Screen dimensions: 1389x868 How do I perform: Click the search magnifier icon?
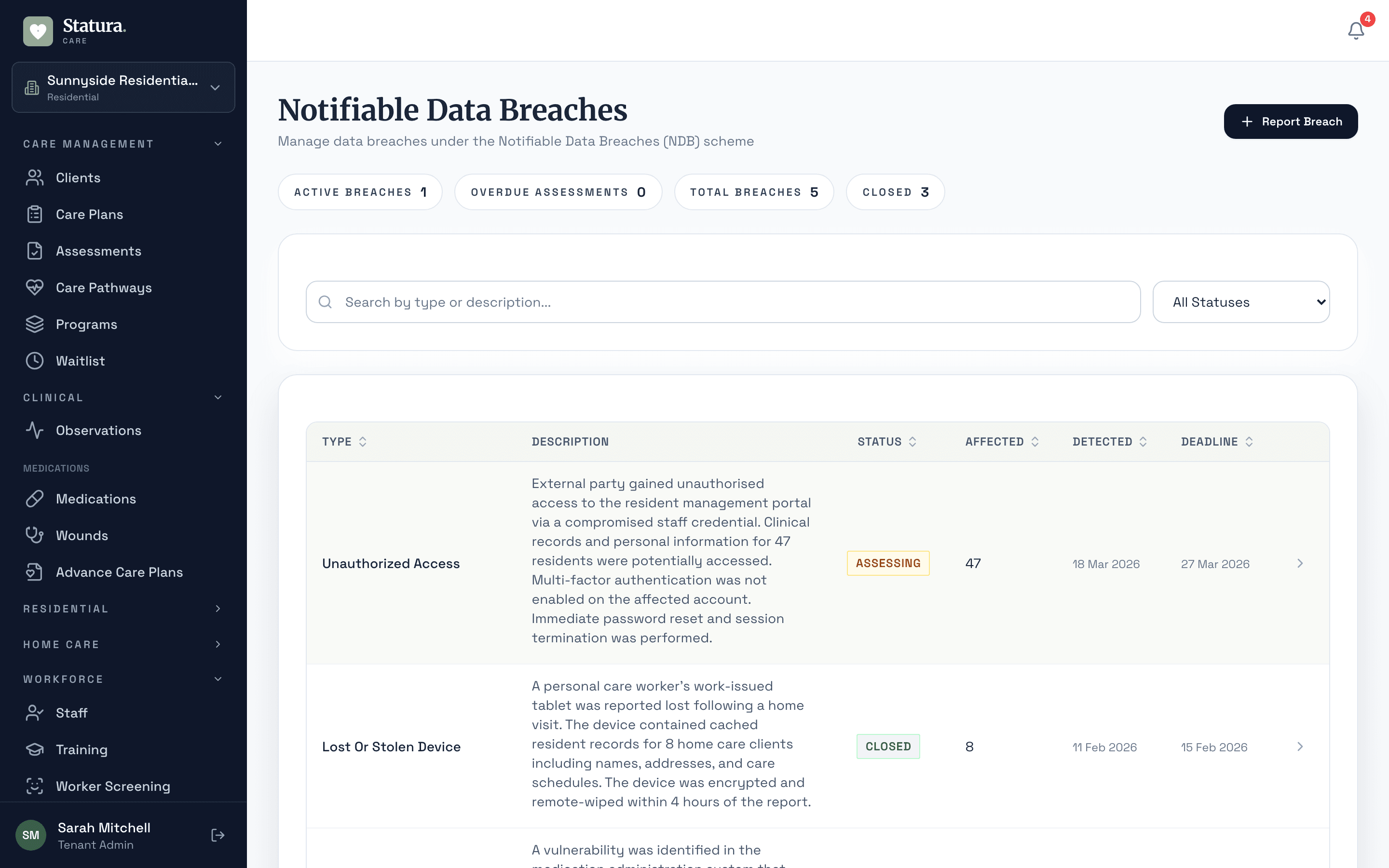[326, 302]
